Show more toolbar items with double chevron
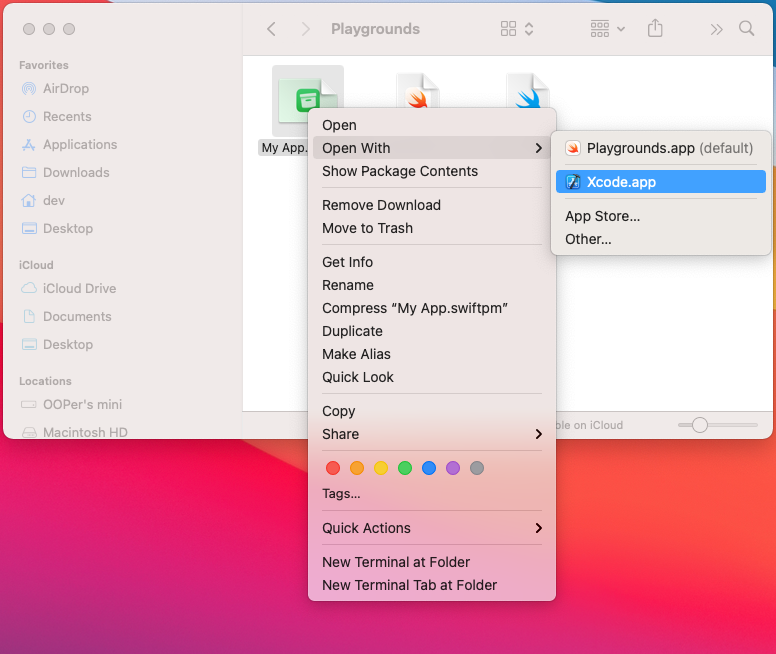 click(716, 30)
